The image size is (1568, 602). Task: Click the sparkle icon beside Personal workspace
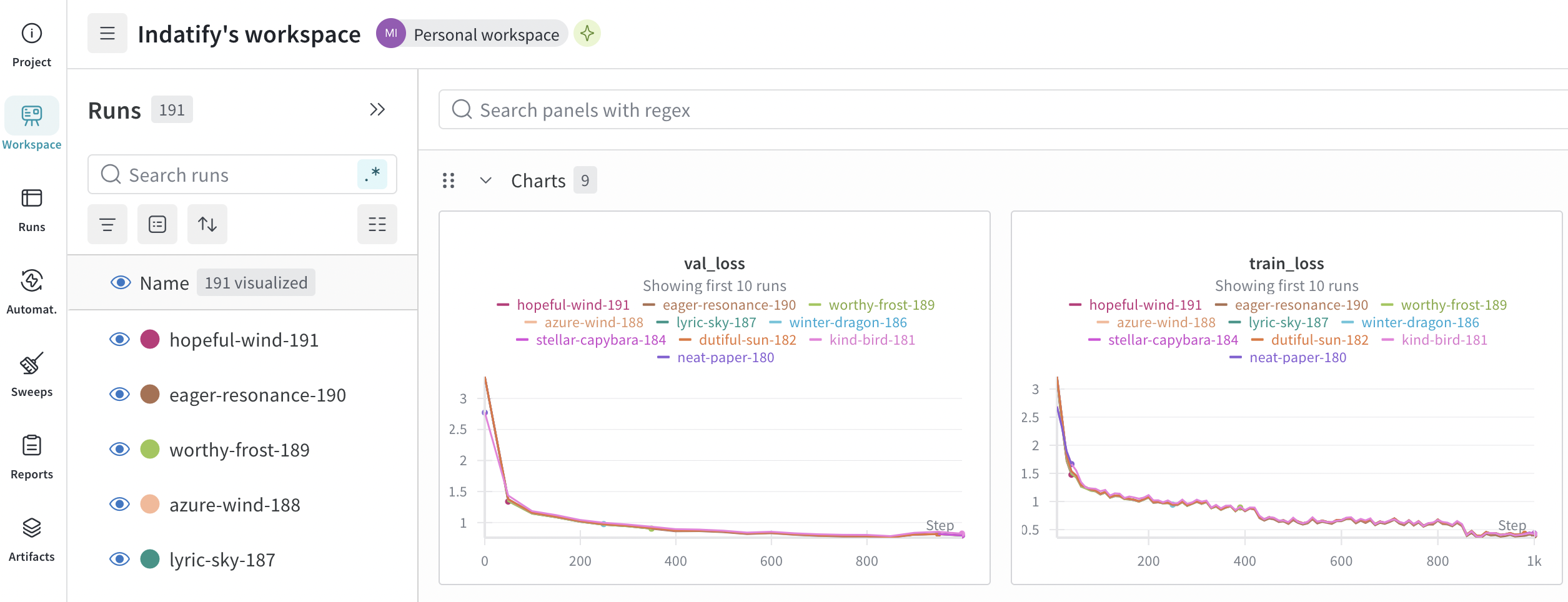[x=587, y=34]
